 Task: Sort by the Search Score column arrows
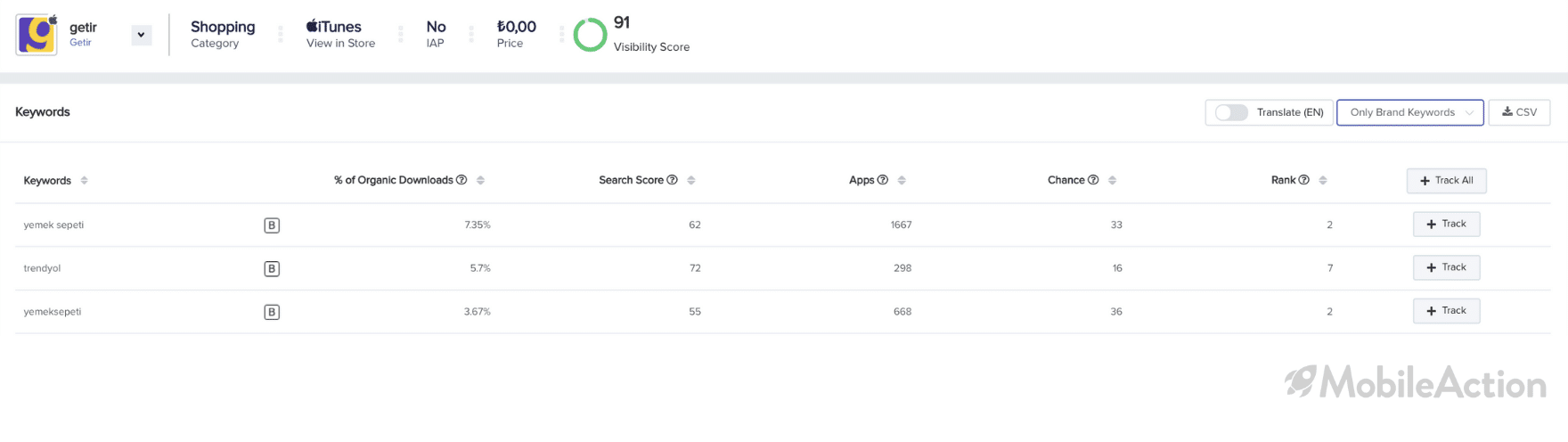click(x=690, y=180)
